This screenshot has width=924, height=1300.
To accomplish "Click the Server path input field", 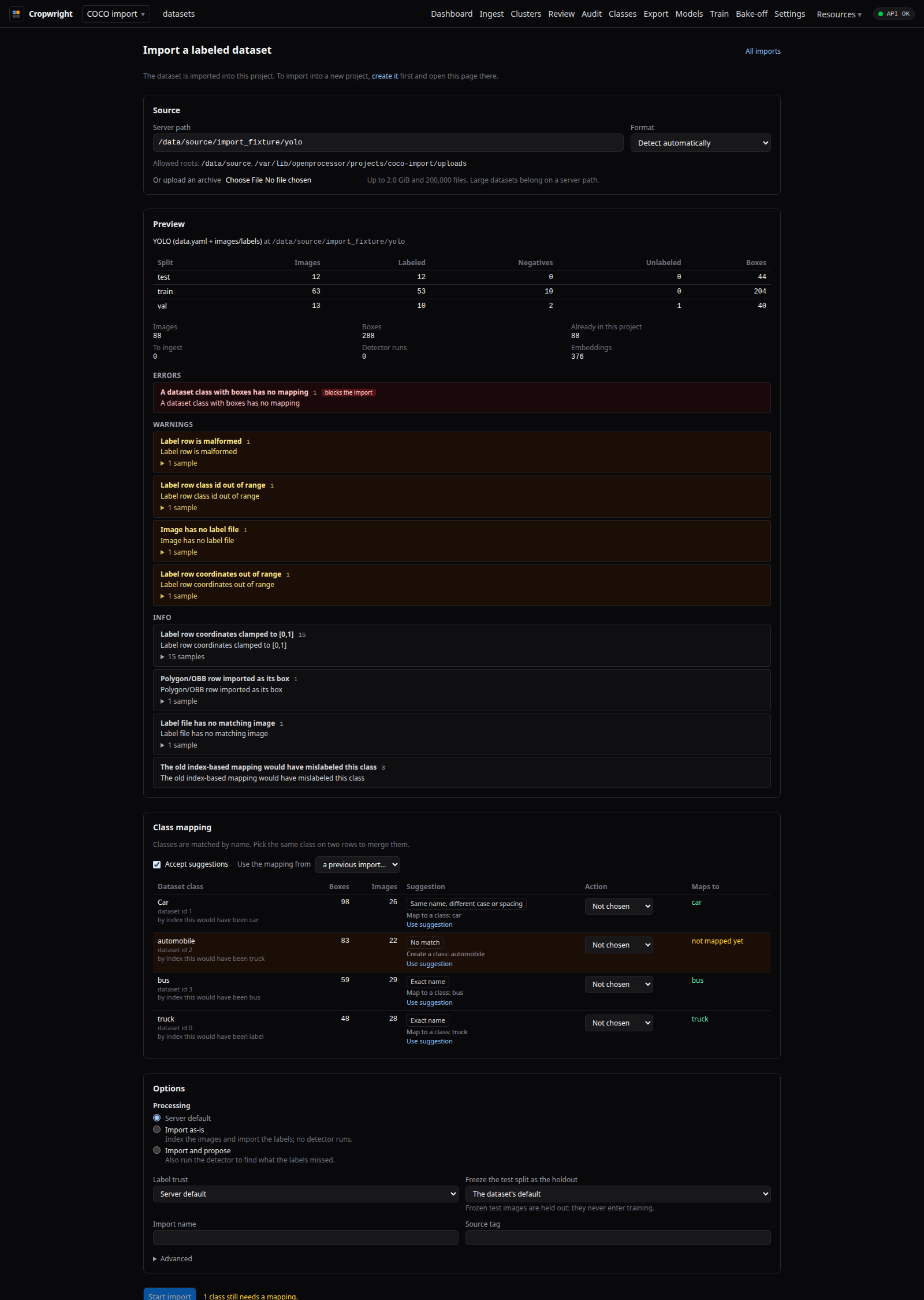I will click(388, 143).
